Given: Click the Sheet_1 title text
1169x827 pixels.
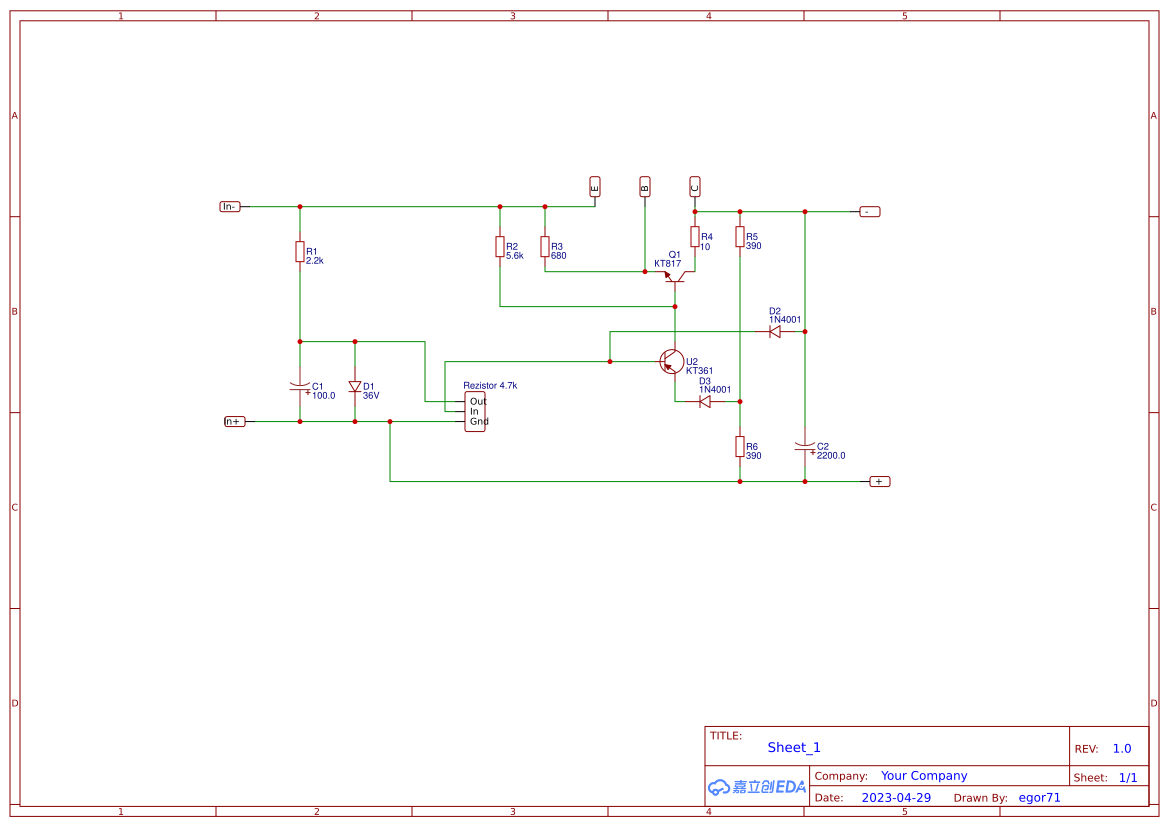Looking at the screenshot, I should 794,747.
